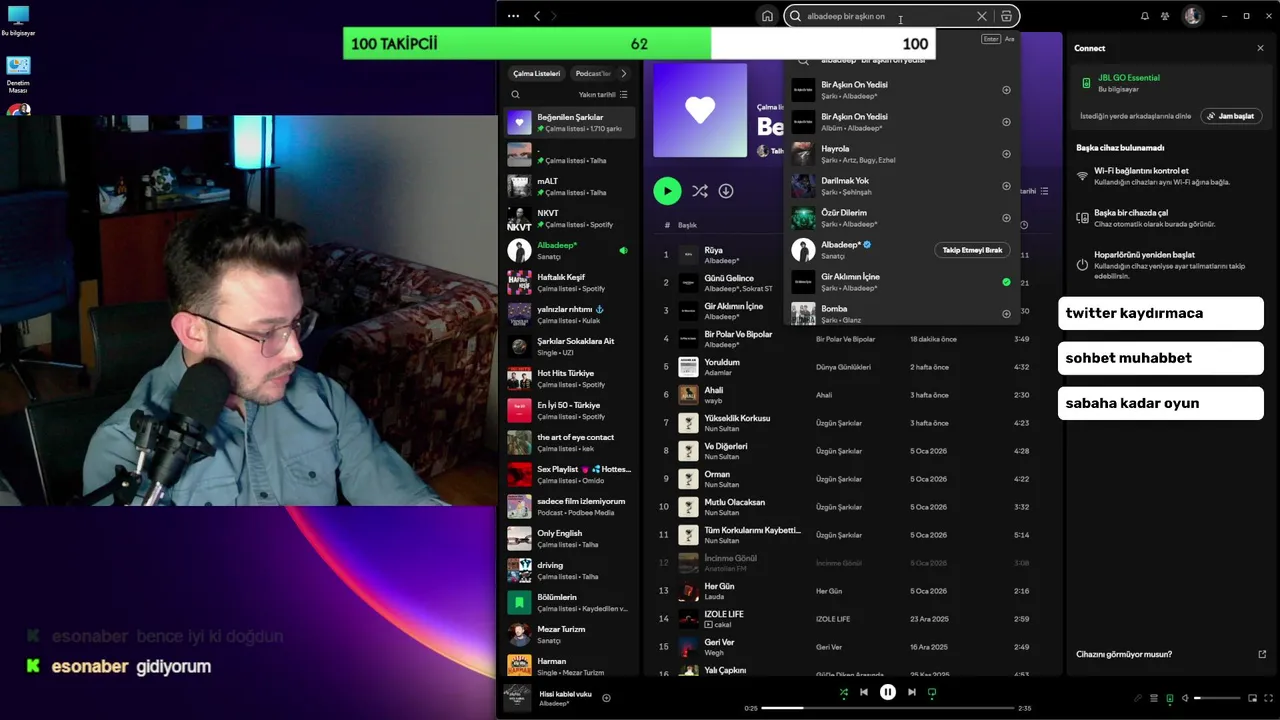The width and height of the screenshot is (1280, 720).
Task: Toggle connect to device icon in player
Action: [x=1169, y=698]
